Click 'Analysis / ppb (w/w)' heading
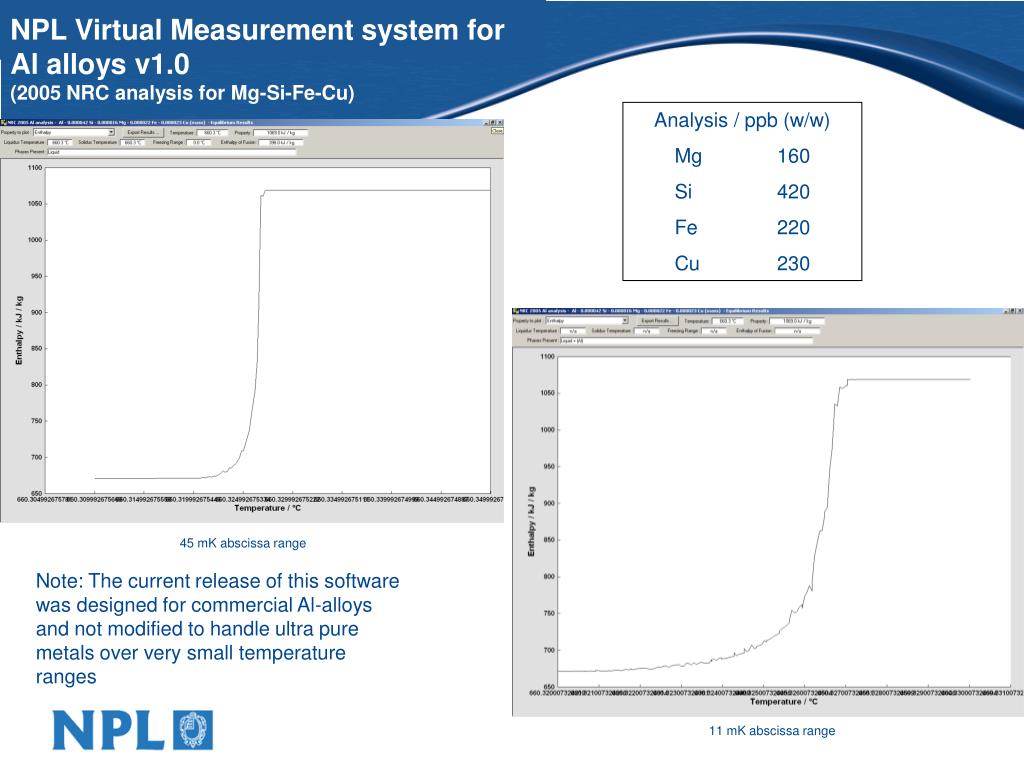This screenshot has height=768, width=1024. 742,120
